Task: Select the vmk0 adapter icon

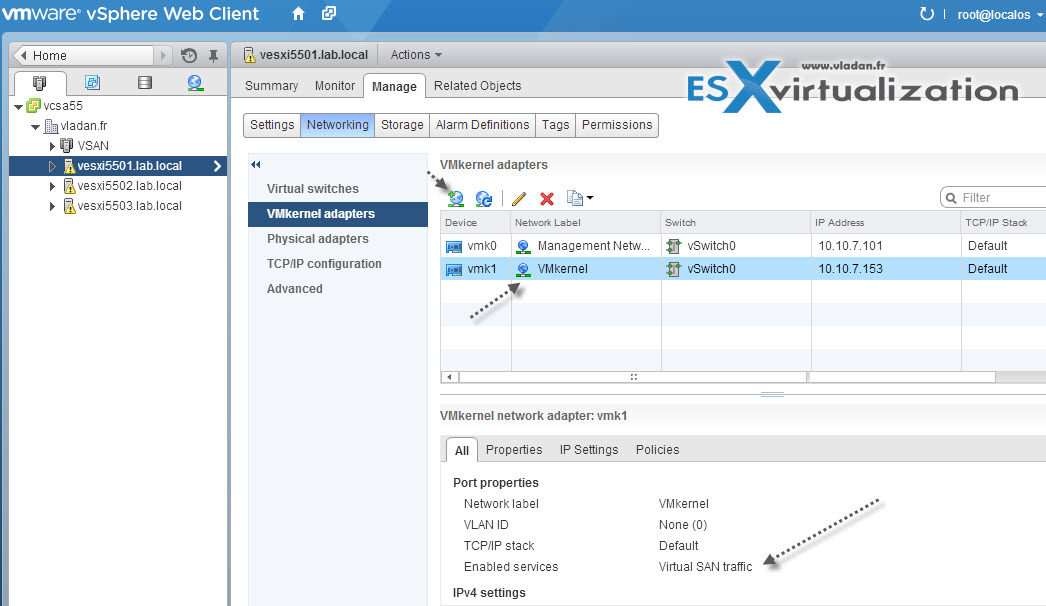Action: coord(454,247)
